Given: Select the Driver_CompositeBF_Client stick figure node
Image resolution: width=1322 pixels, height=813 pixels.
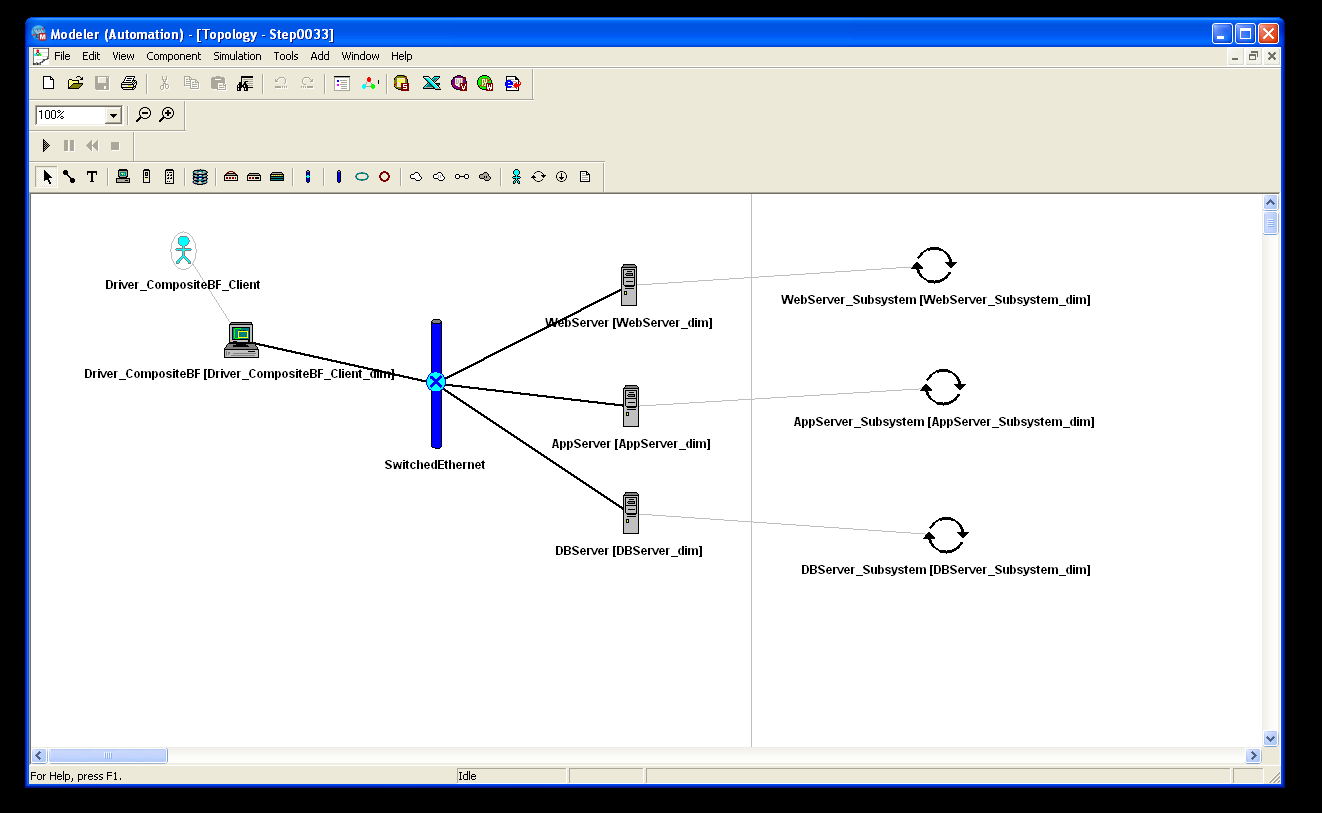Looking at the screenshot, I should click(x=183, y=250).
